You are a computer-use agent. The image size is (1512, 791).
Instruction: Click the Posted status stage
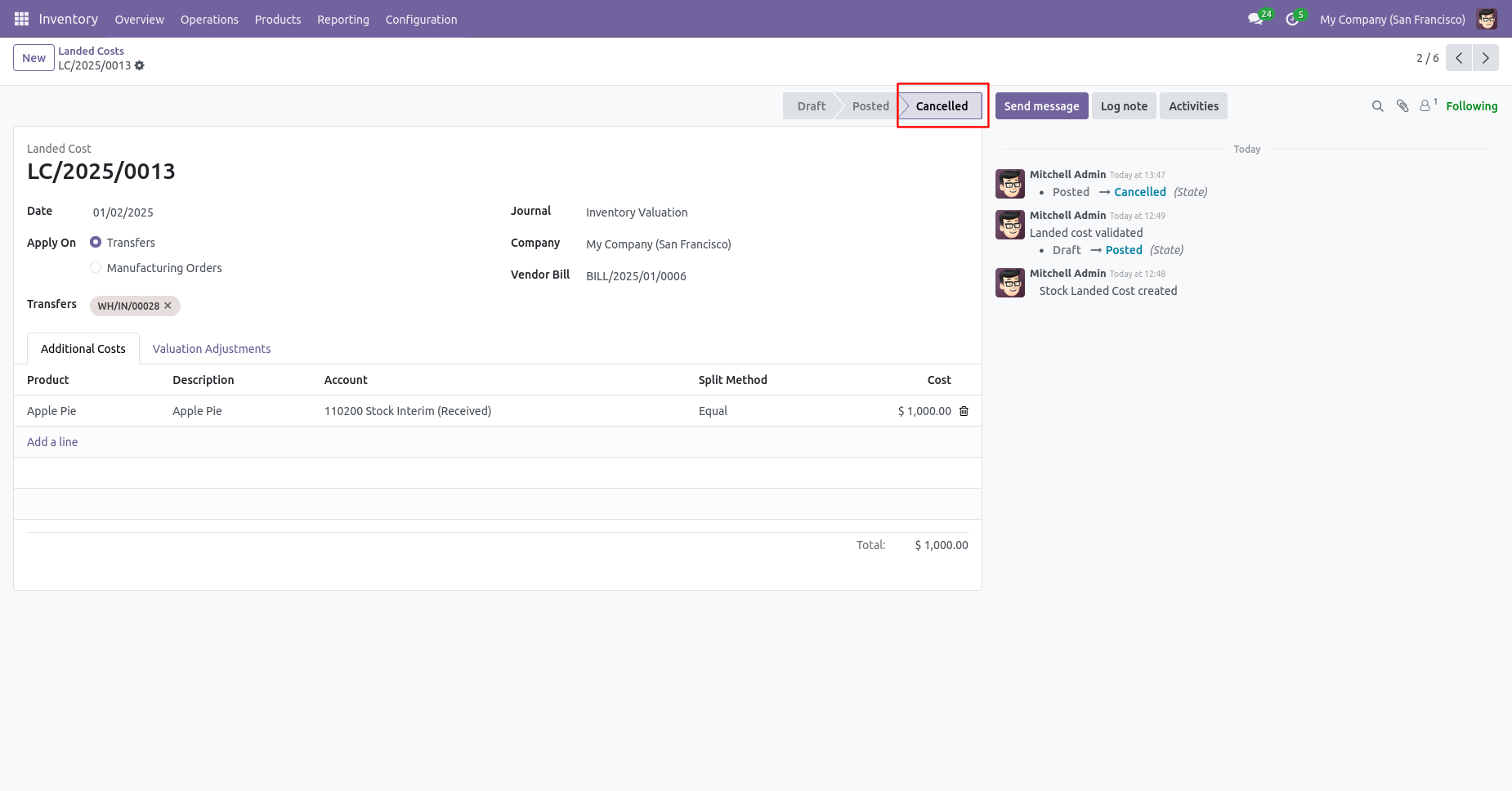pos(870,106)
